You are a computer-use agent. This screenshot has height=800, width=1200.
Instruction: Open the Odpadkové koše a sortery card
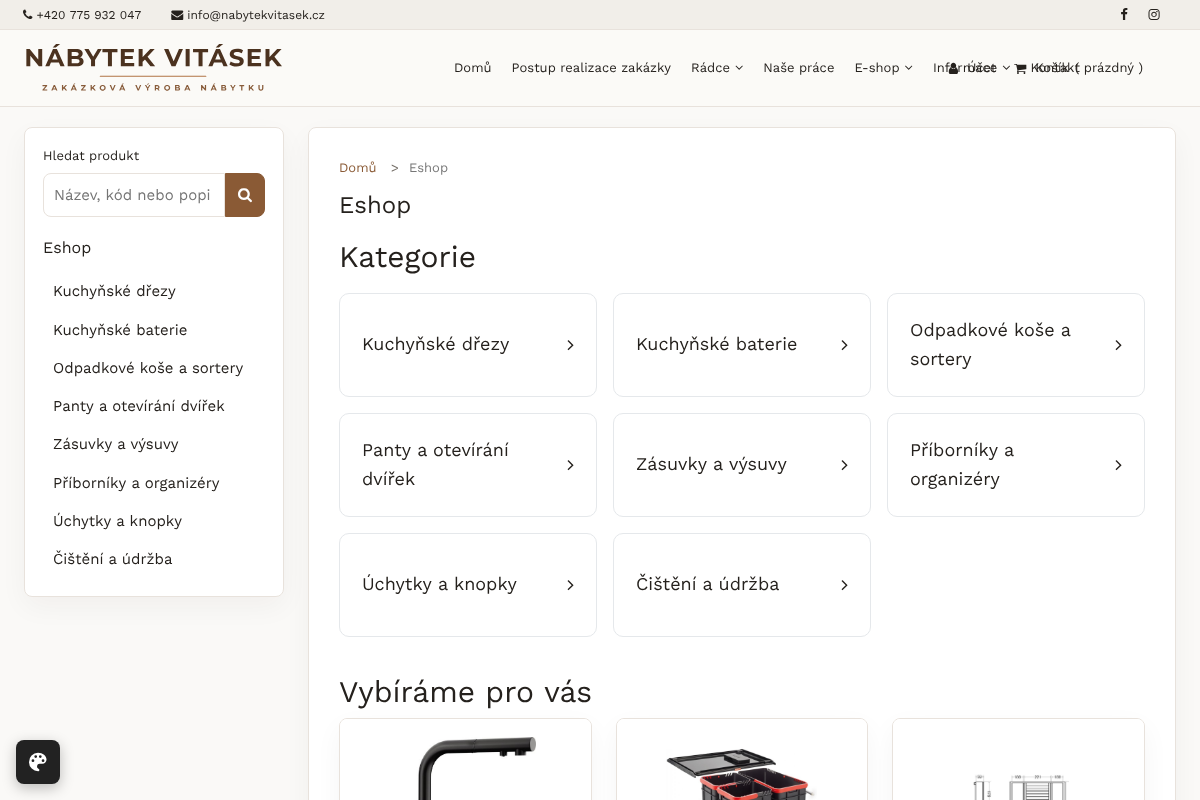pos(1016,345)
